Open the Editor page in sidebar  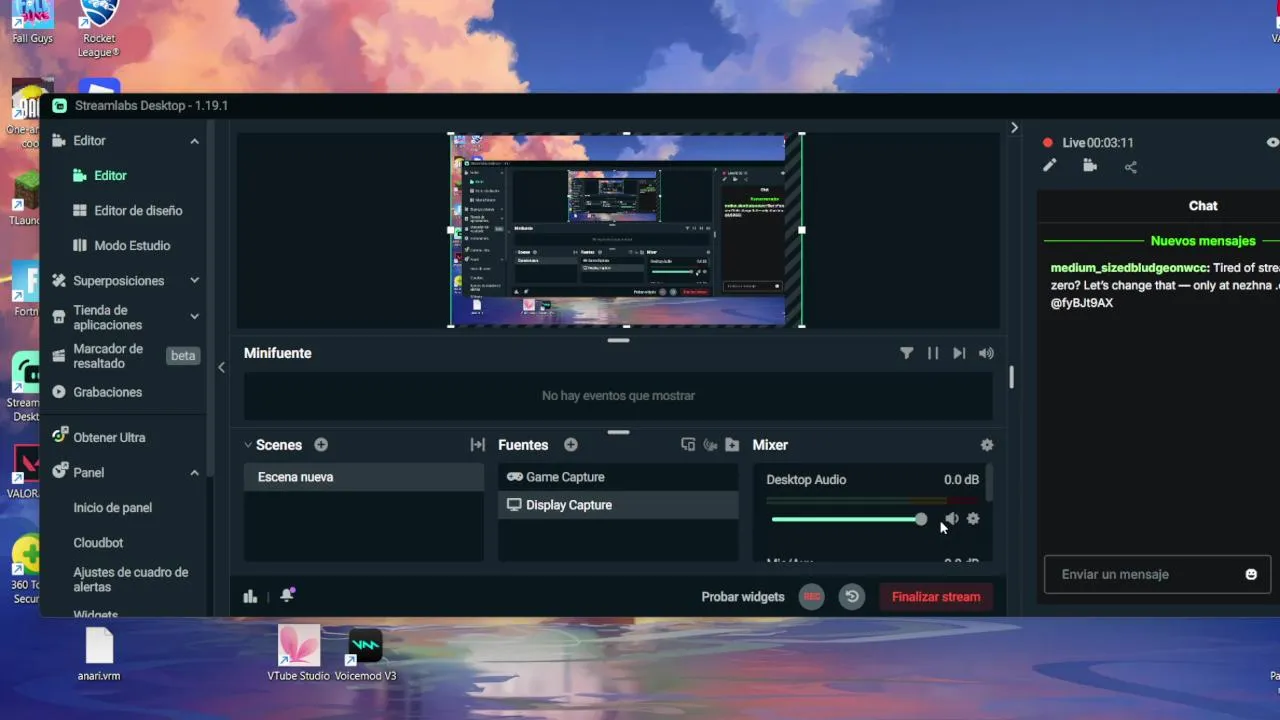click(x=110, y=176)
